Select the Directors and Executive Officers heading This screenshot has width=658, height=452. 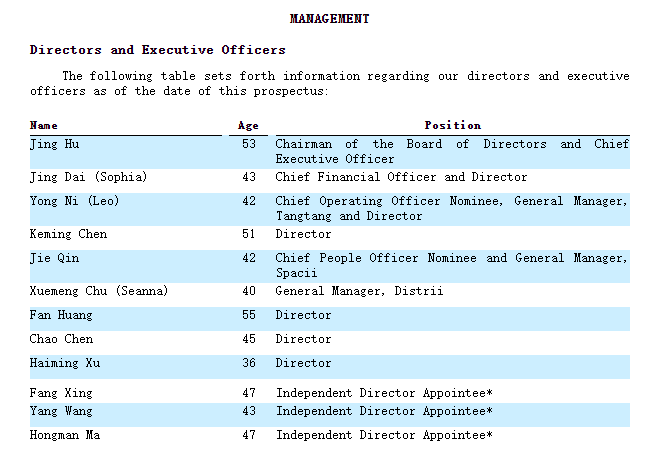[158, 50]
